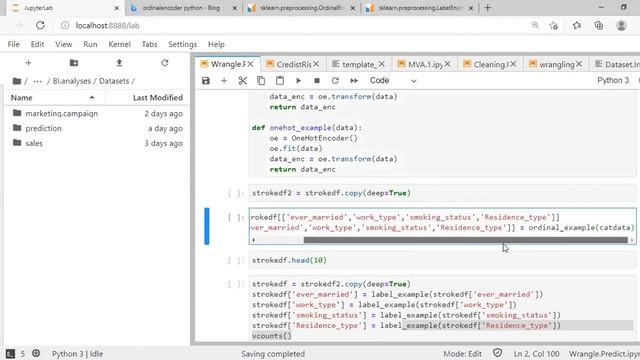640x360 pixels.
Task: Switch to sklearn OrdinalEncoder browser tab
Action: pyautogui.click(x=301, y=8)
